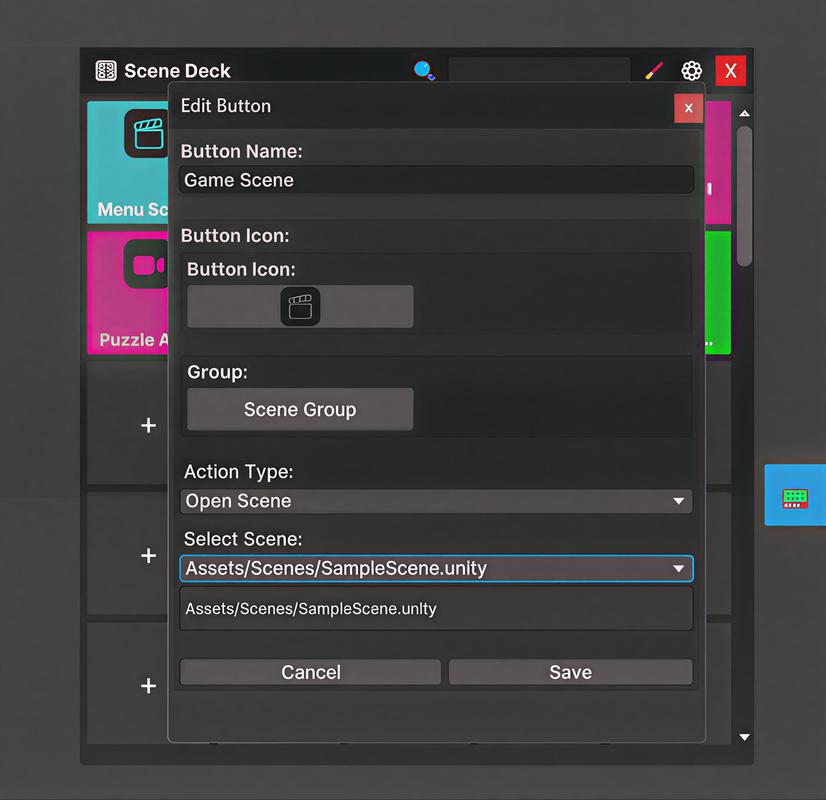Choose the SampleScene.unity option

(436, 606)
